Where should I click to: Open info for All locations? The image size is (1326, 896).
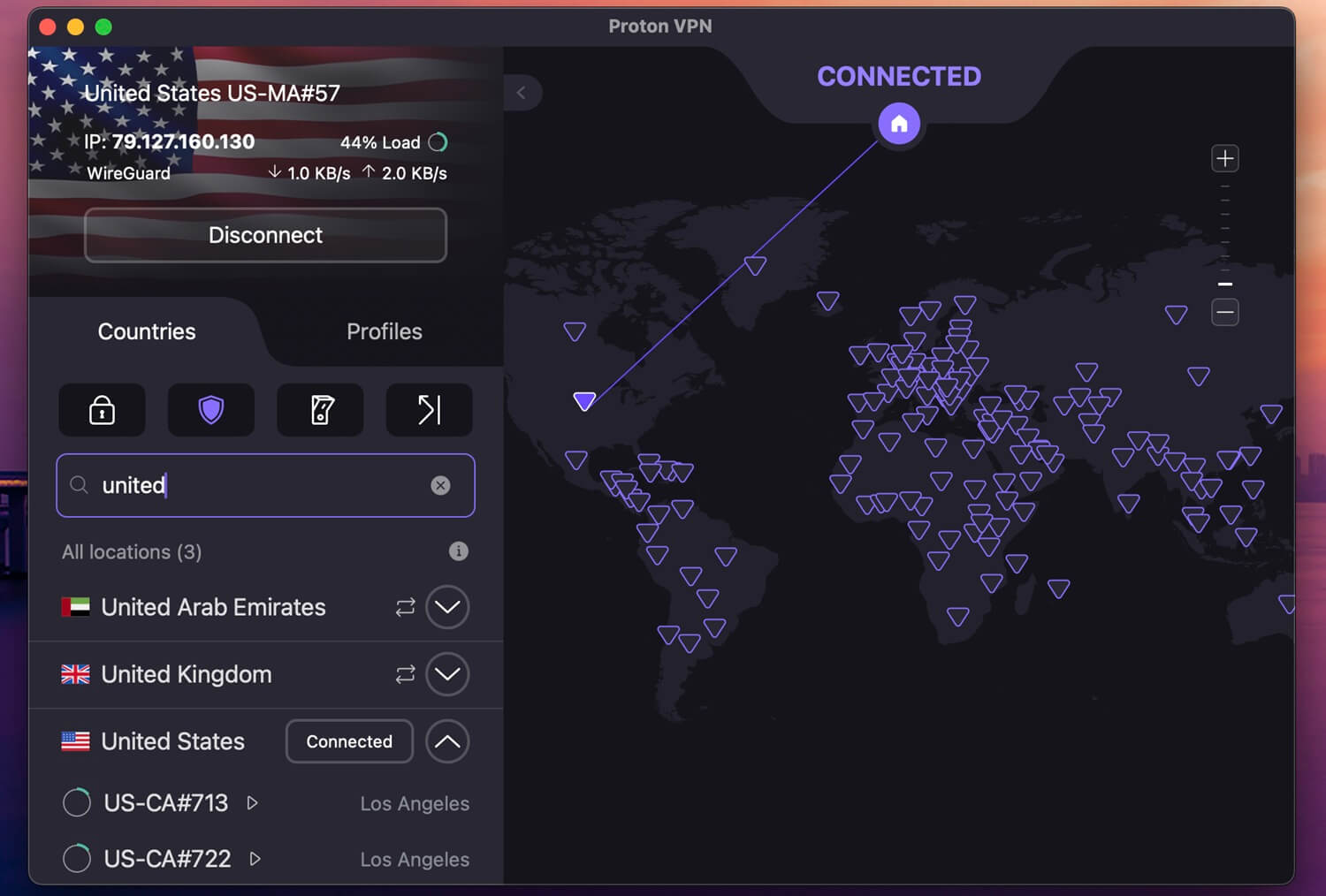[x=458, y=551]
